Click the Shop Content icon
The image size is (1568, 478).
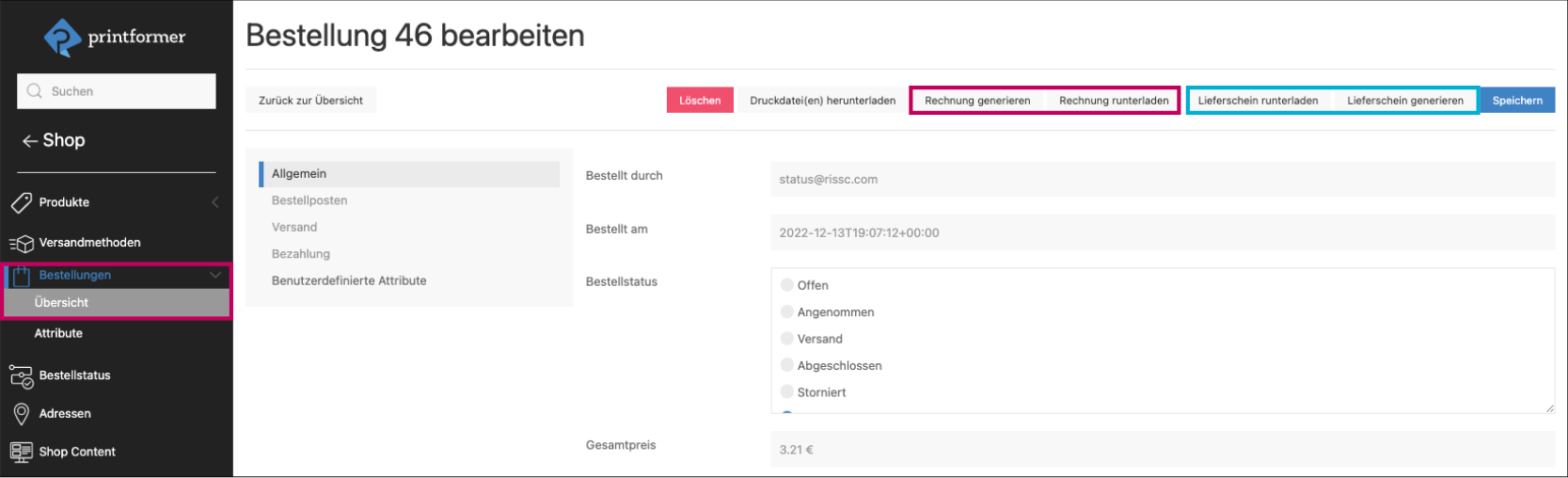point(21,453)
